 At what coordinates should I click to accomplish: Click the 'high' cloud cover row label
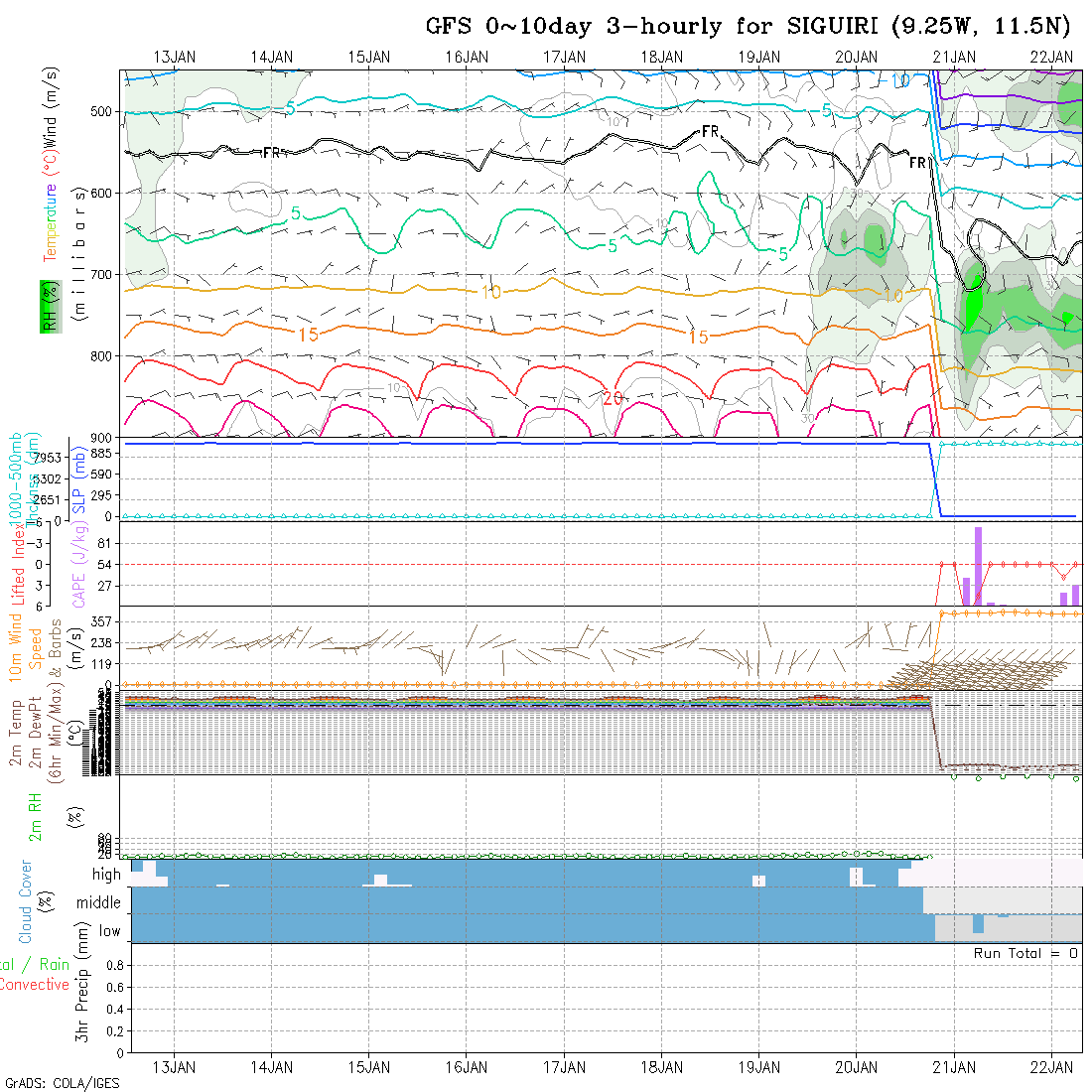click(x=106, y=875)
